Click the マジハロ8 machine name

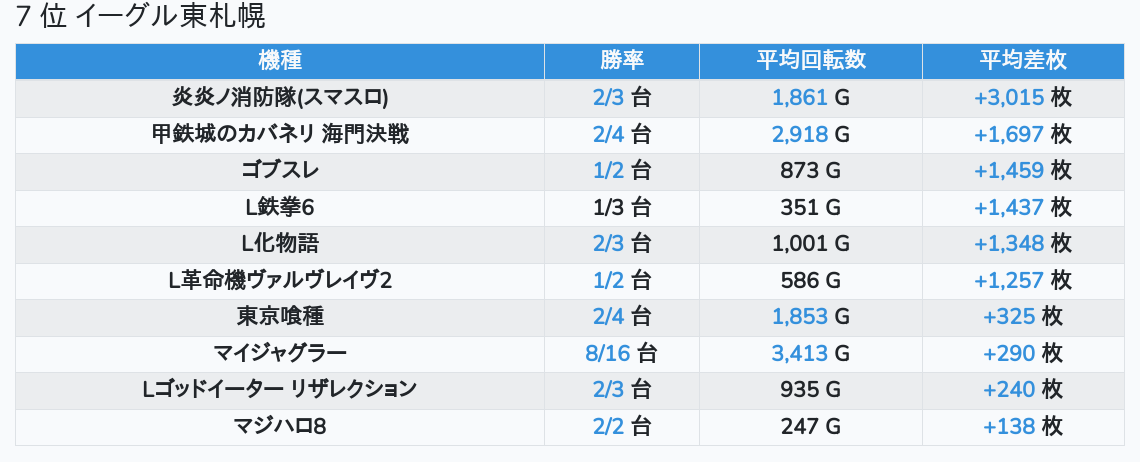click(x=280, y=427)
